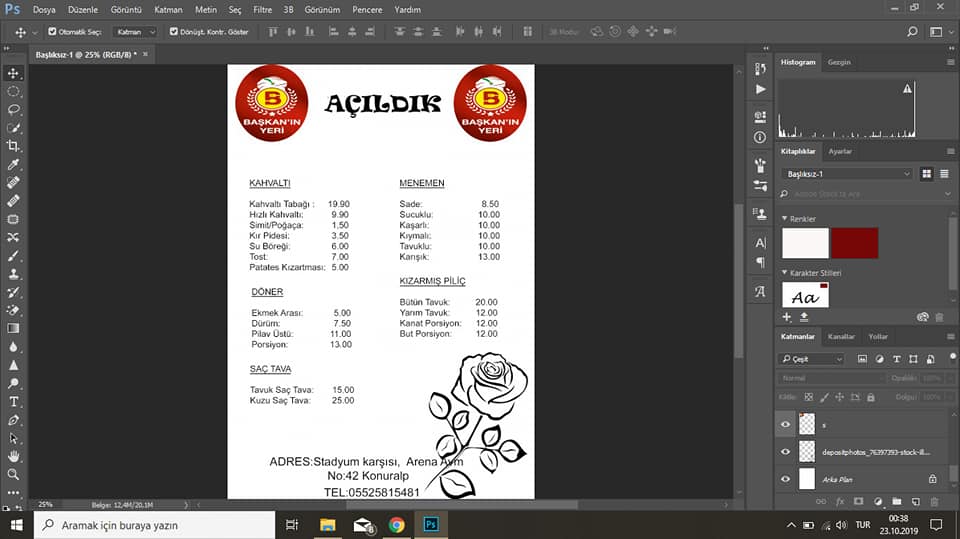Toggle layer filtering switch on or off
The width and height of the screenshot is (960, 539).
(x=953, y=356)
